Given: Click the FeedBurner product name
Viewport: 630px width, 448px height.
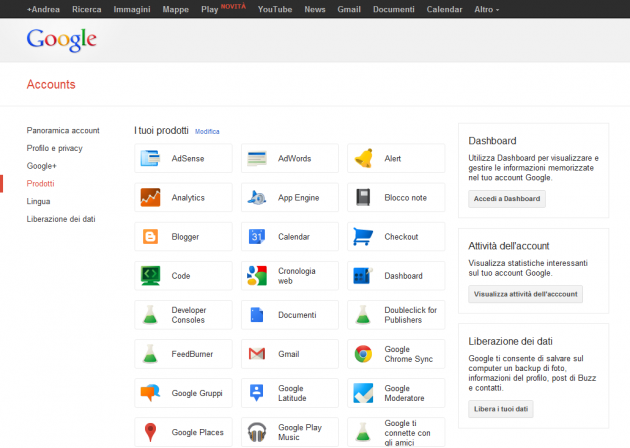Looking at the screenshot, I should (x=192, y=354).
